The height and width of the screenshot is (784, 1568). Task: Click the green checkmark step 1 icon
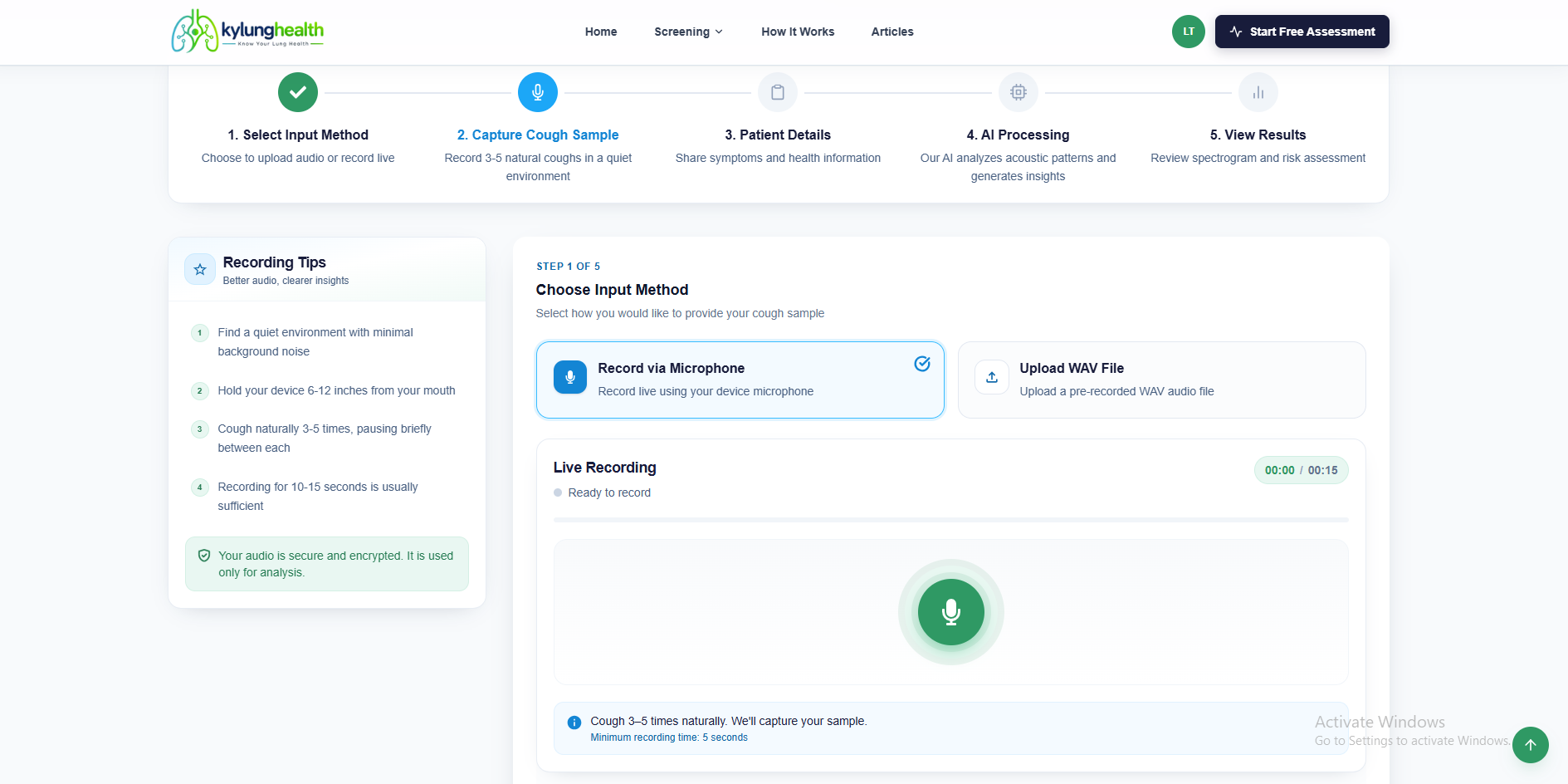298,92
